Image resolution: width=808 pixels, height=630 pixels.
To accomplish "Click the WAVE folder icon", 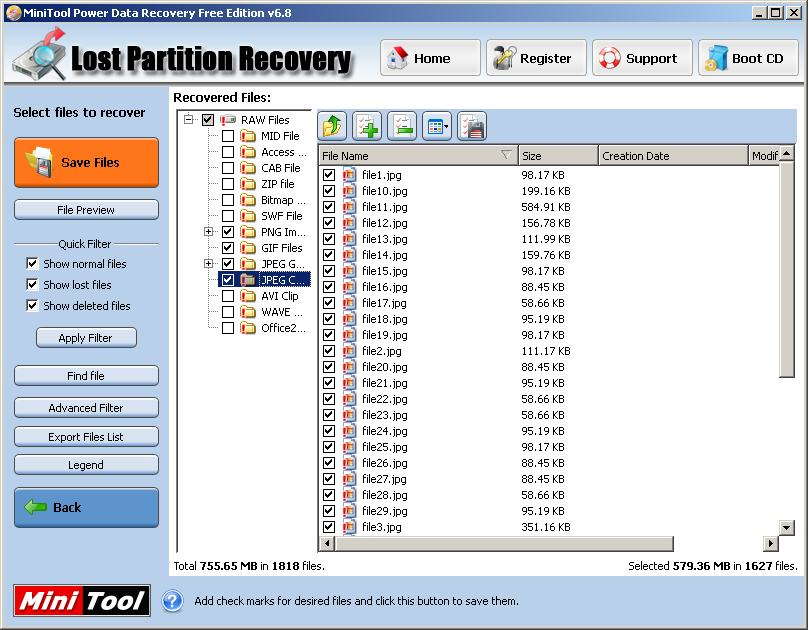I will (248, 312).
